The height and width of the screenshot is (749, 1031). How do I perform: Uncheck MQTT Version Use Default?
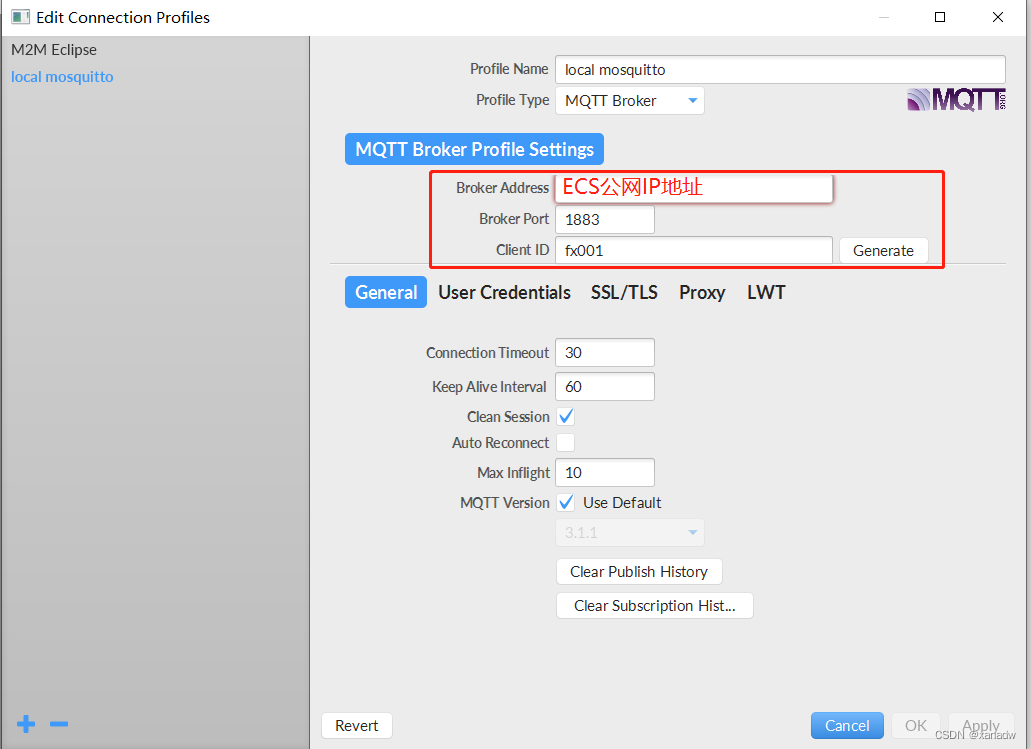tap(565, 502)
